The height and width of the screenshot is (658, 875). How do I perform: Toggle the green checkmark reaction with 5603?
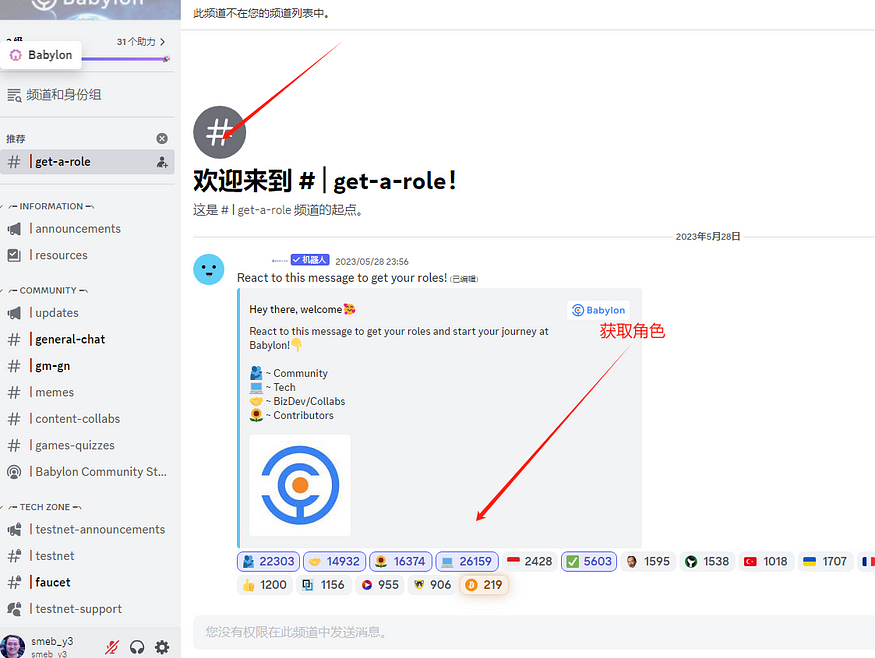(589, 561)
